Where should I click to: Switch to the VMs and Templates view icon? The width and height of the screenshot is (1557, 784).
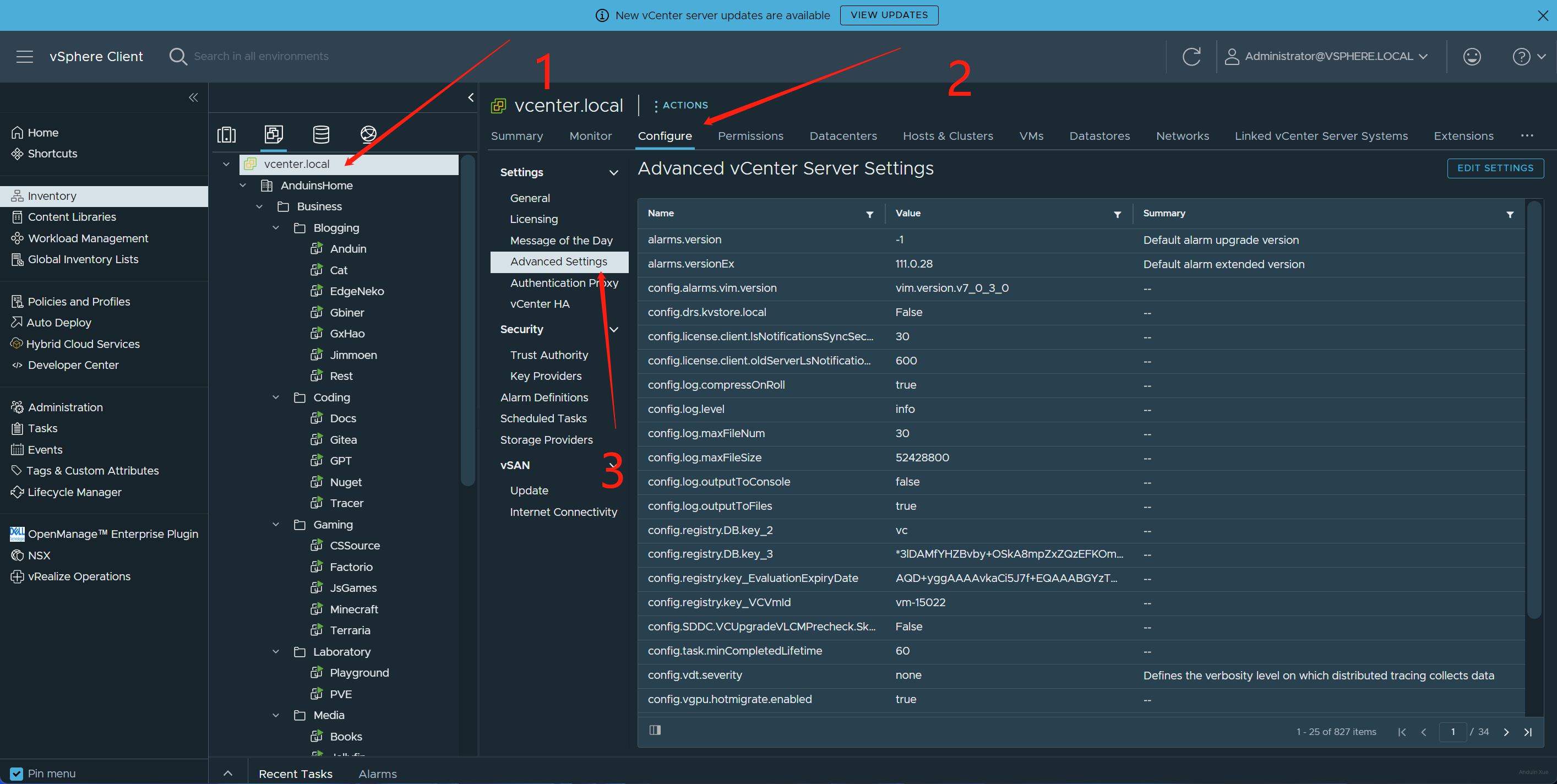[274, 134]
